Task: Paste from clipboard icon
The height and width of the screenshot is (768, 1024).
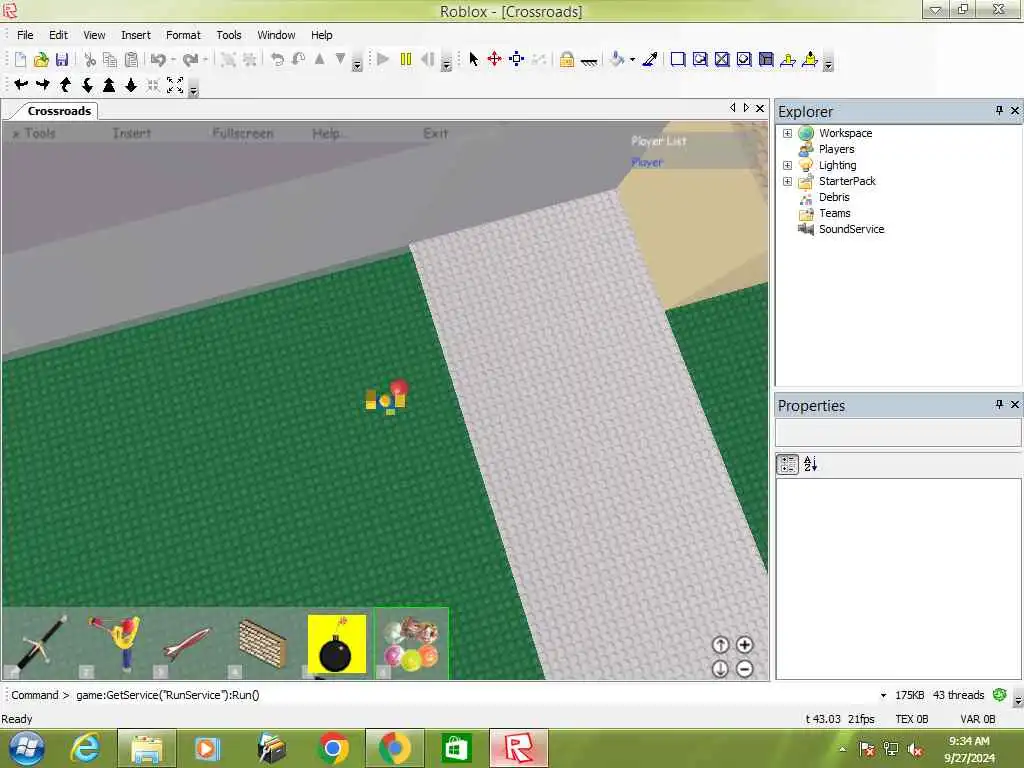Action: tap(131, 60)
